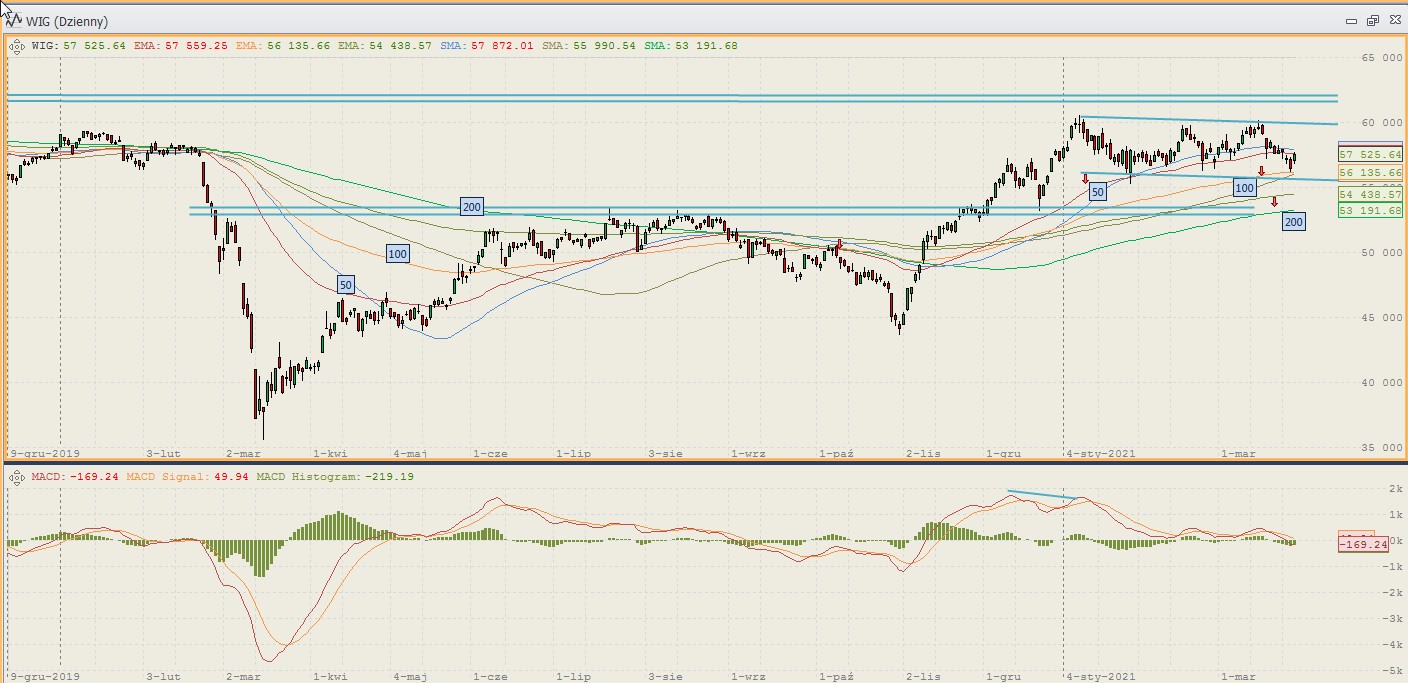
Task: Select the 53 191.68 price tag on the right axis
Action: 1371,211
